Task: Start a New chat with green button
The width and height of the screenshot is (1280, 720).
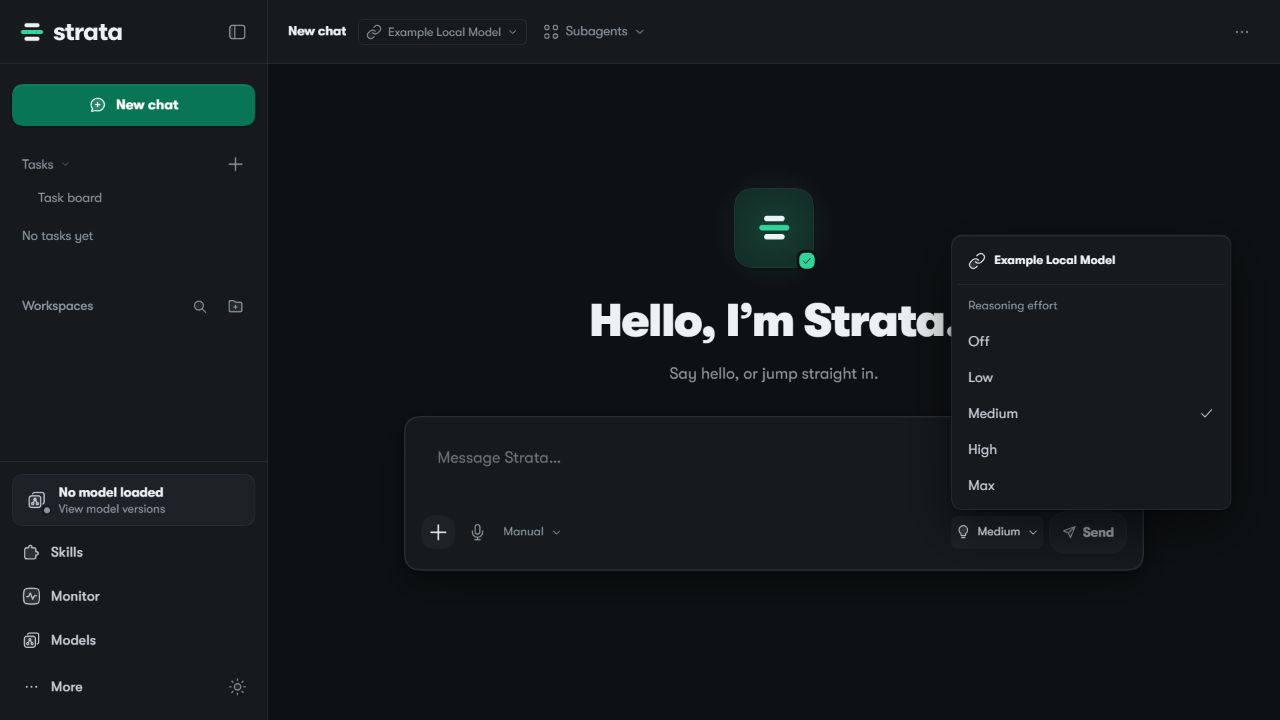Action: pyautogui.click(x=133, y=105)
